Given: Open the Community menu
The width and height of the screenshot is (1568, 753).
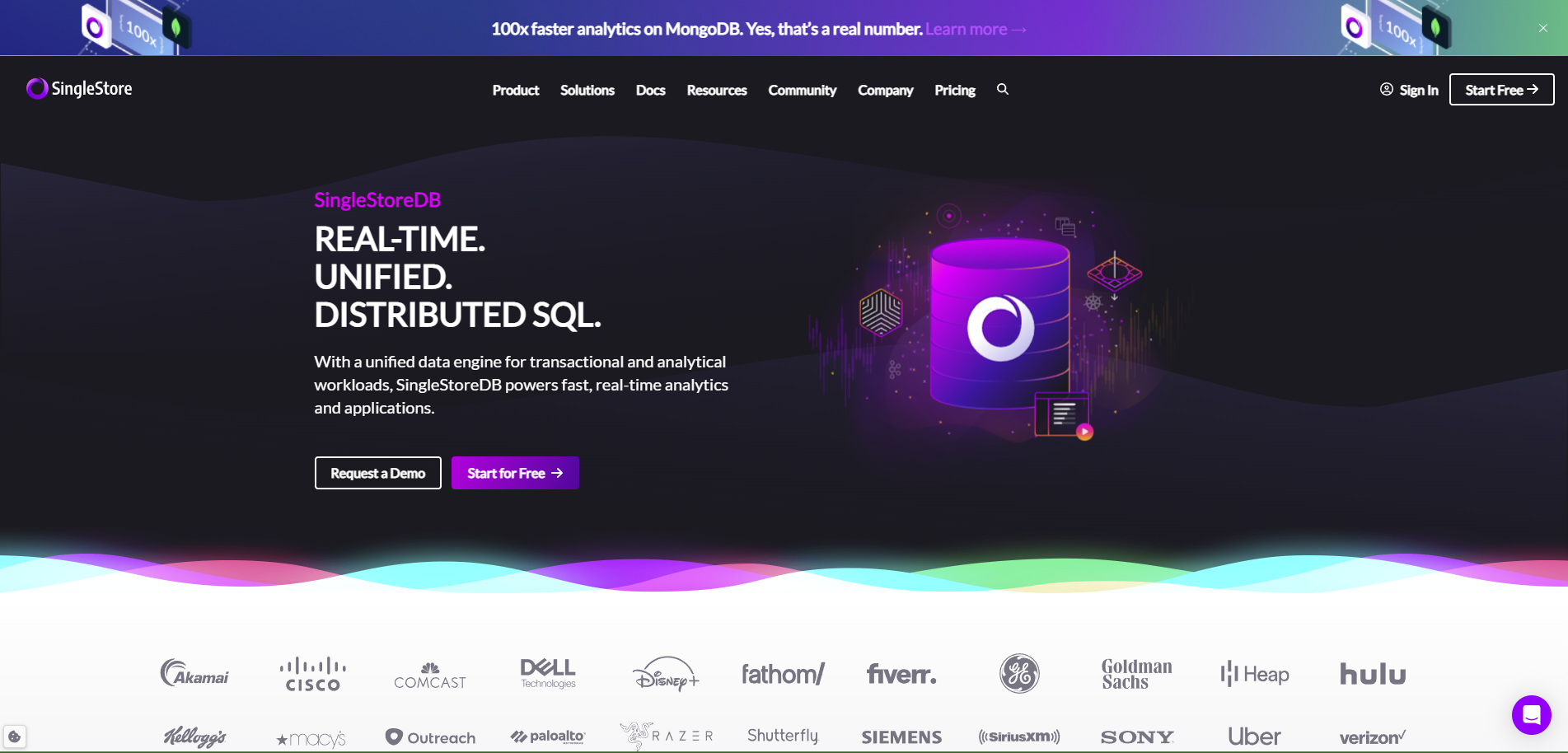Looking at the screenshot, I should 803,90.
